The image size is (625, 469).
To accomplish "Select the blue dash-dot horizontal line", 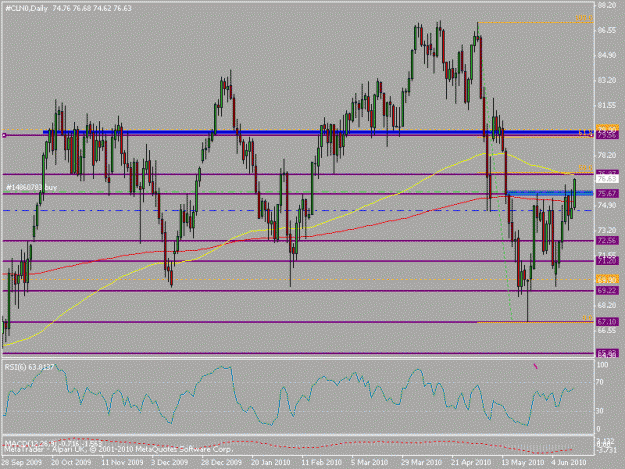I will click(x=297, y=210).
